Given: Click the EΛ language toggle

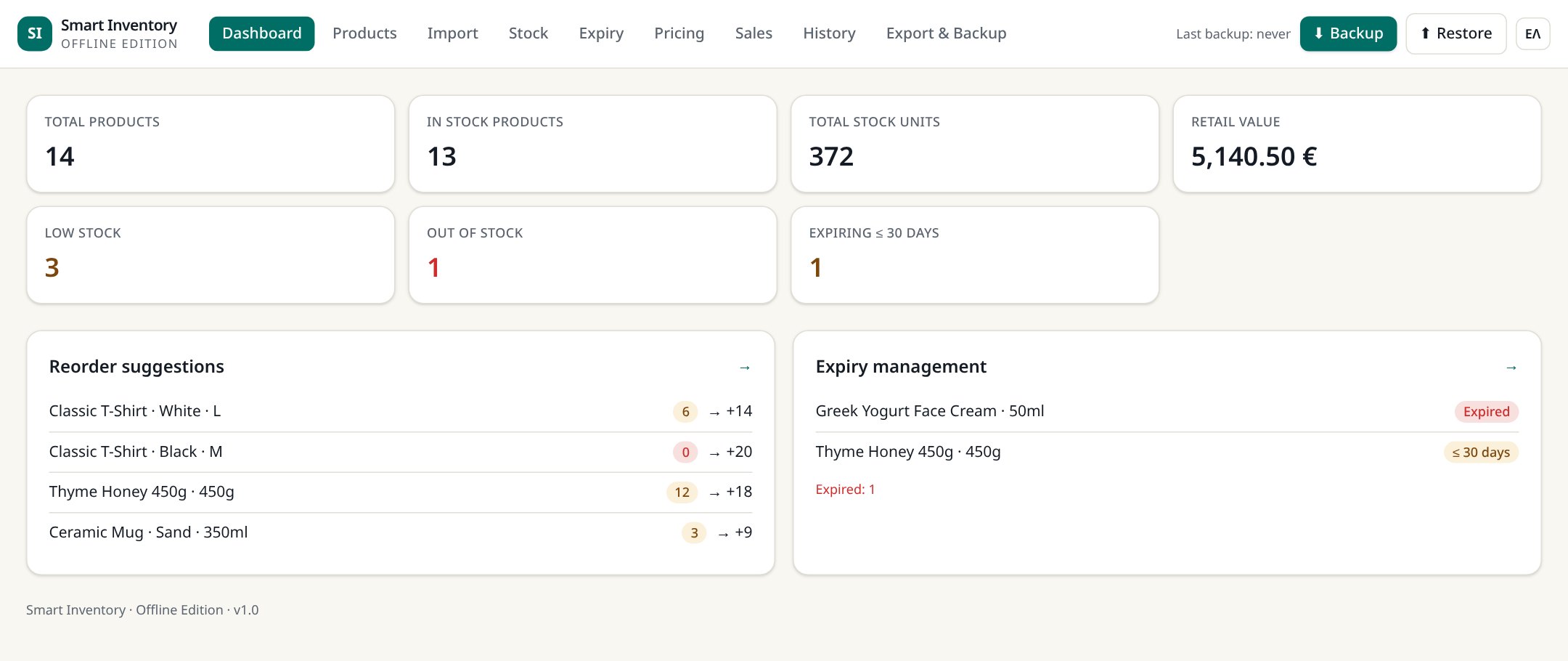Looking at the screenshot, I should tap(1533, 33).
